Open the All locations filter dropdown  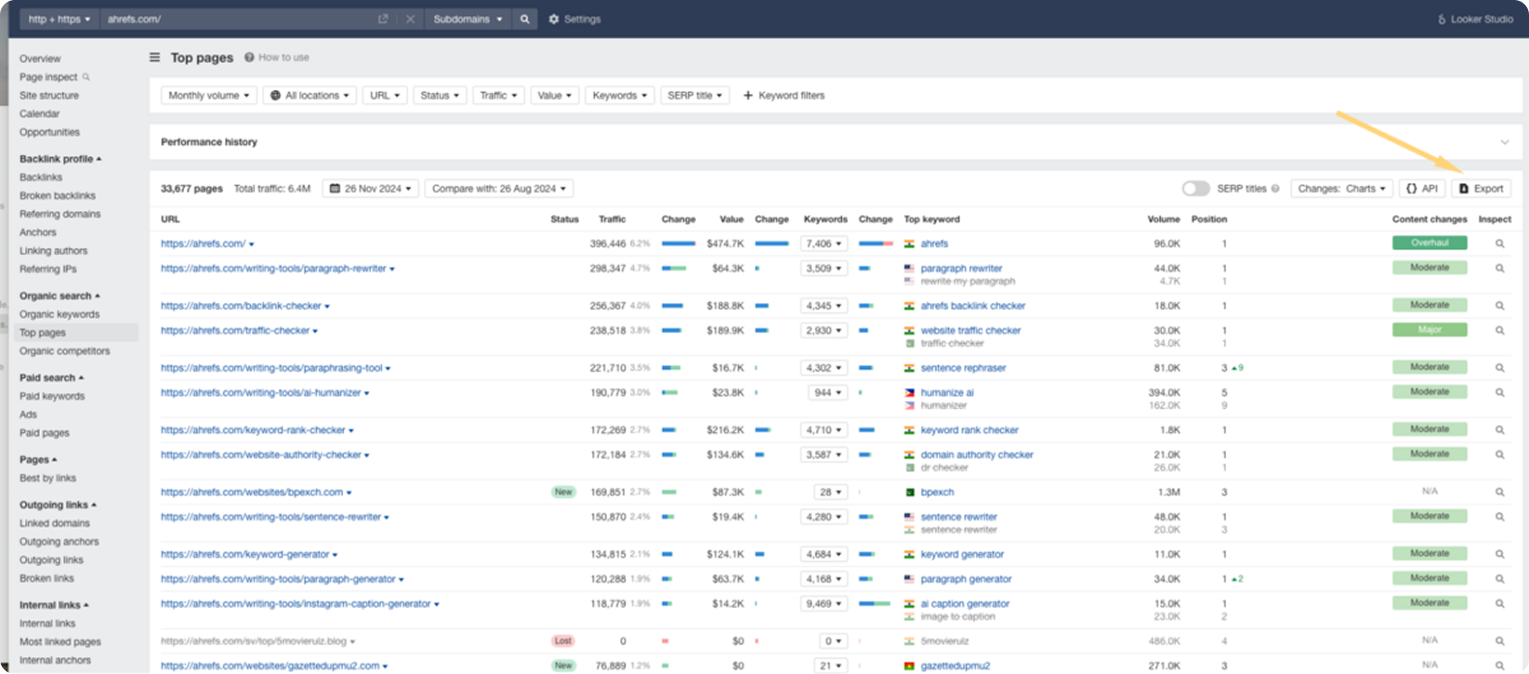tap(310, 96)
